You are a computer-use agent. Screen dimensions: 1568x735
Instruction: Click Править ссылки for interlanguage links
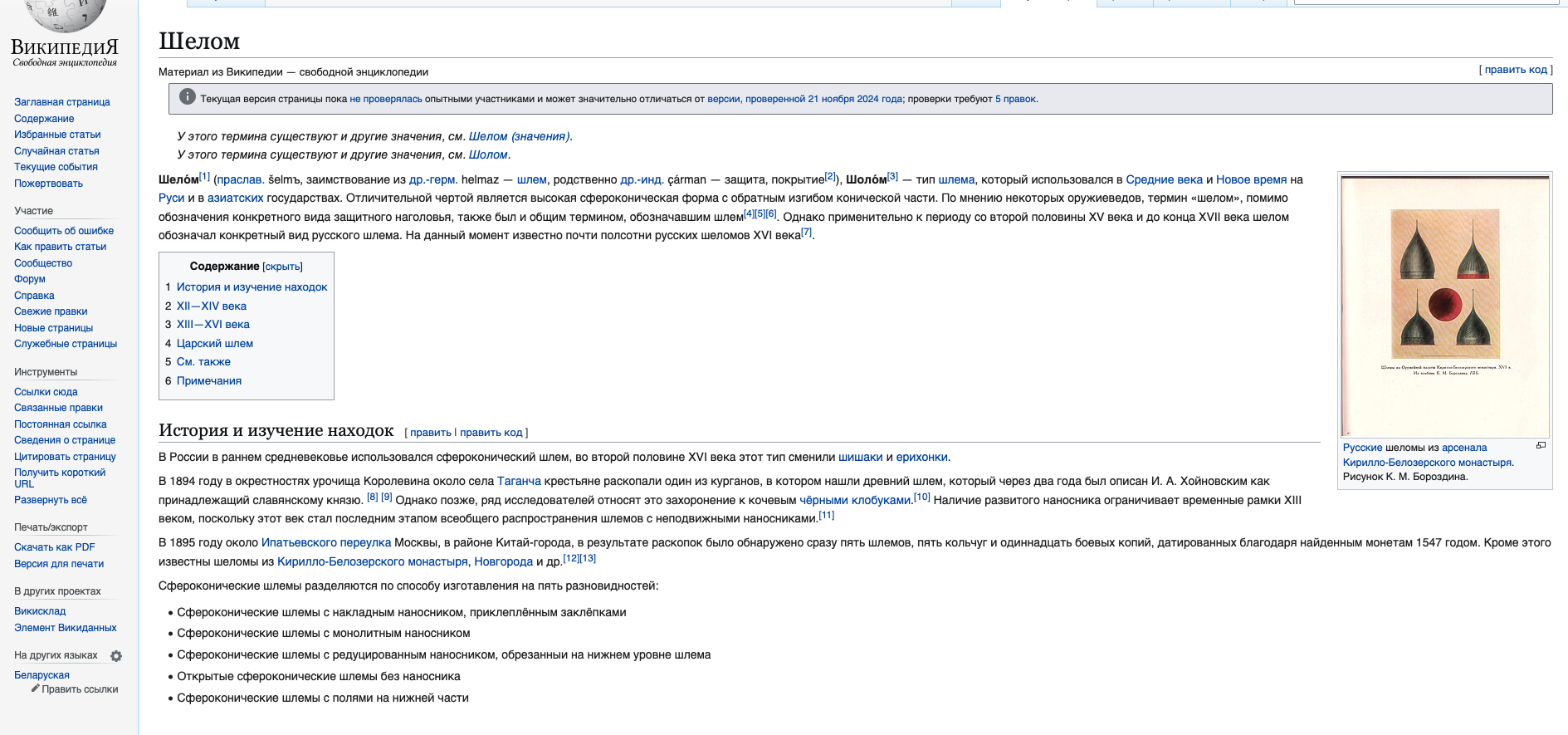80,689
